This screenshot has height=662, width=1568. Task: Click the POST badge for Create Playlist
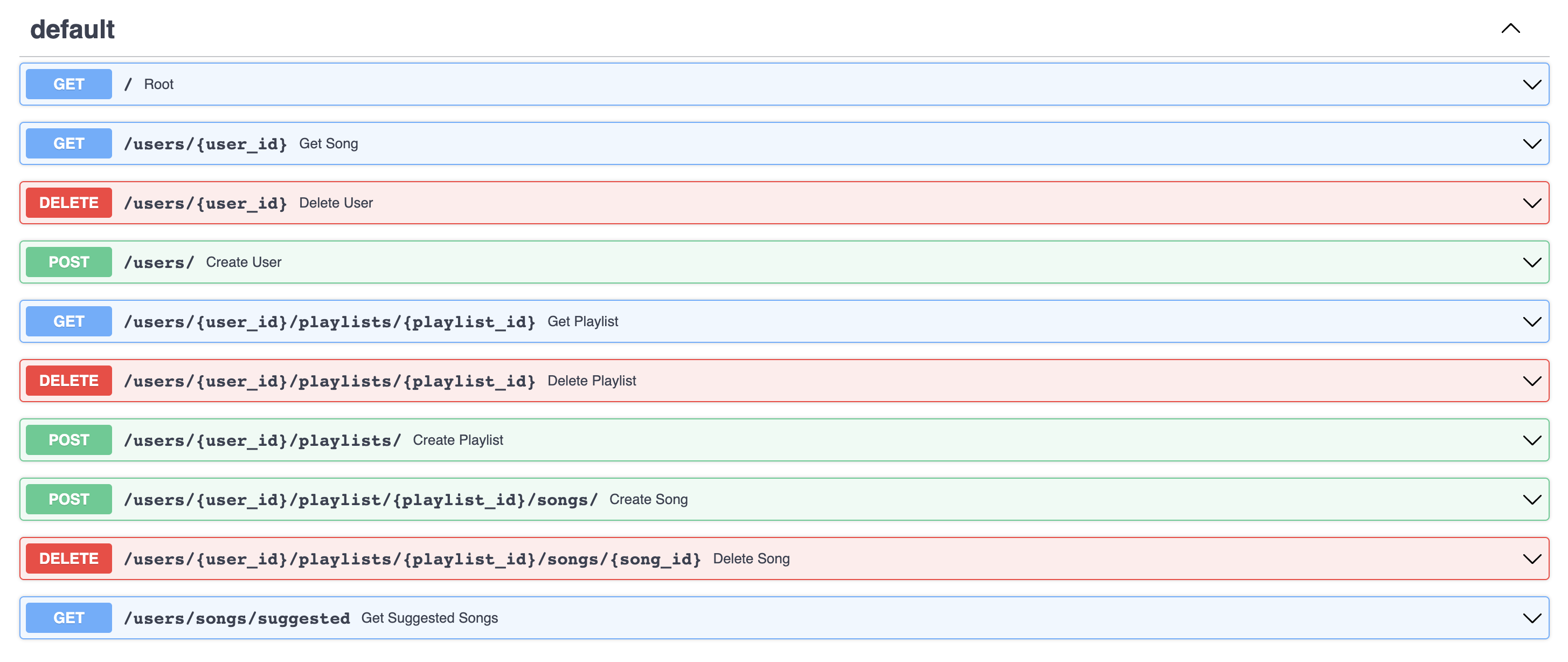click(x=69, y=440)
